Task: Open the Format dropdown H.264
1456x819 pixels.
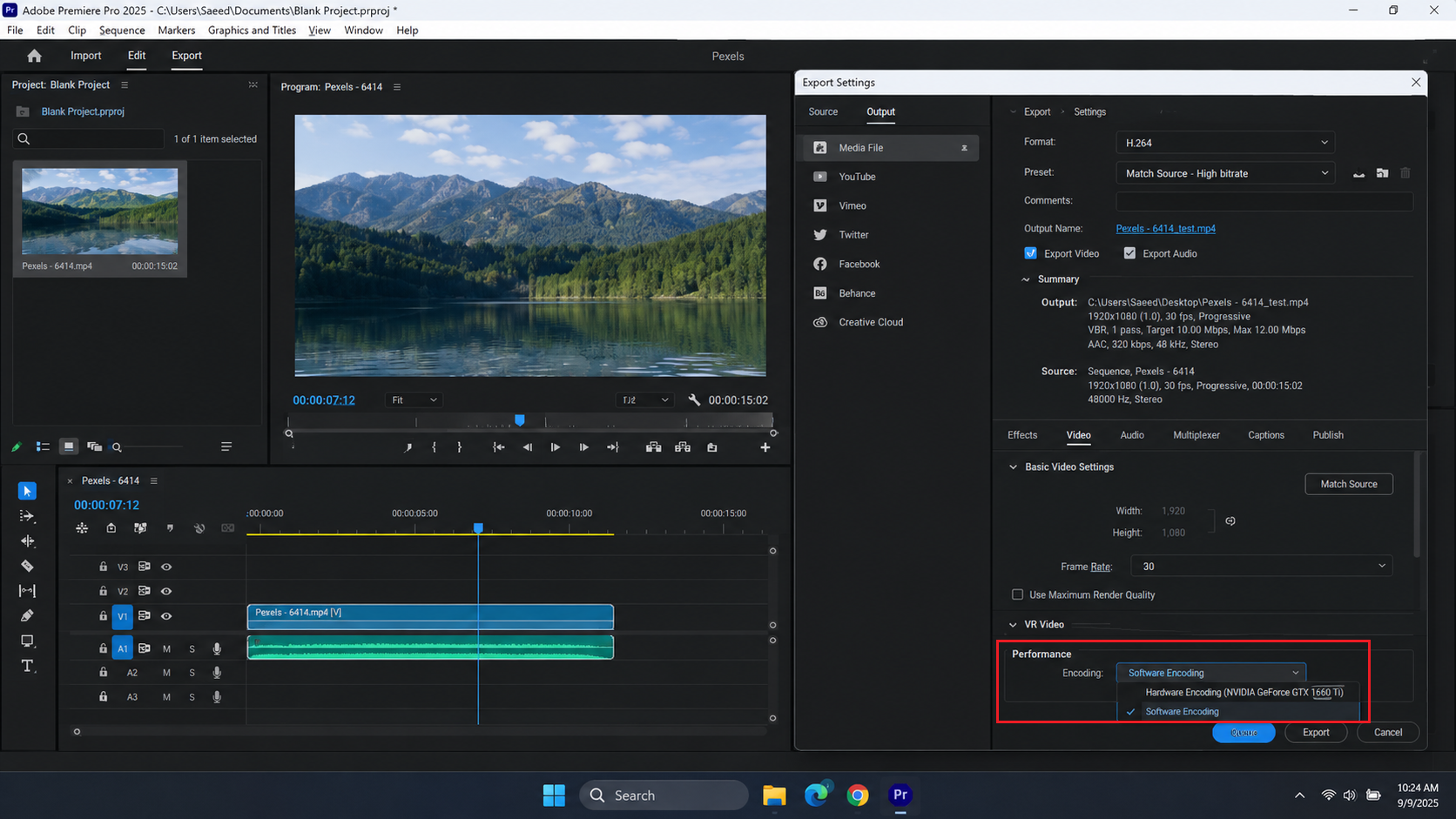Action: coord(1225,143)
